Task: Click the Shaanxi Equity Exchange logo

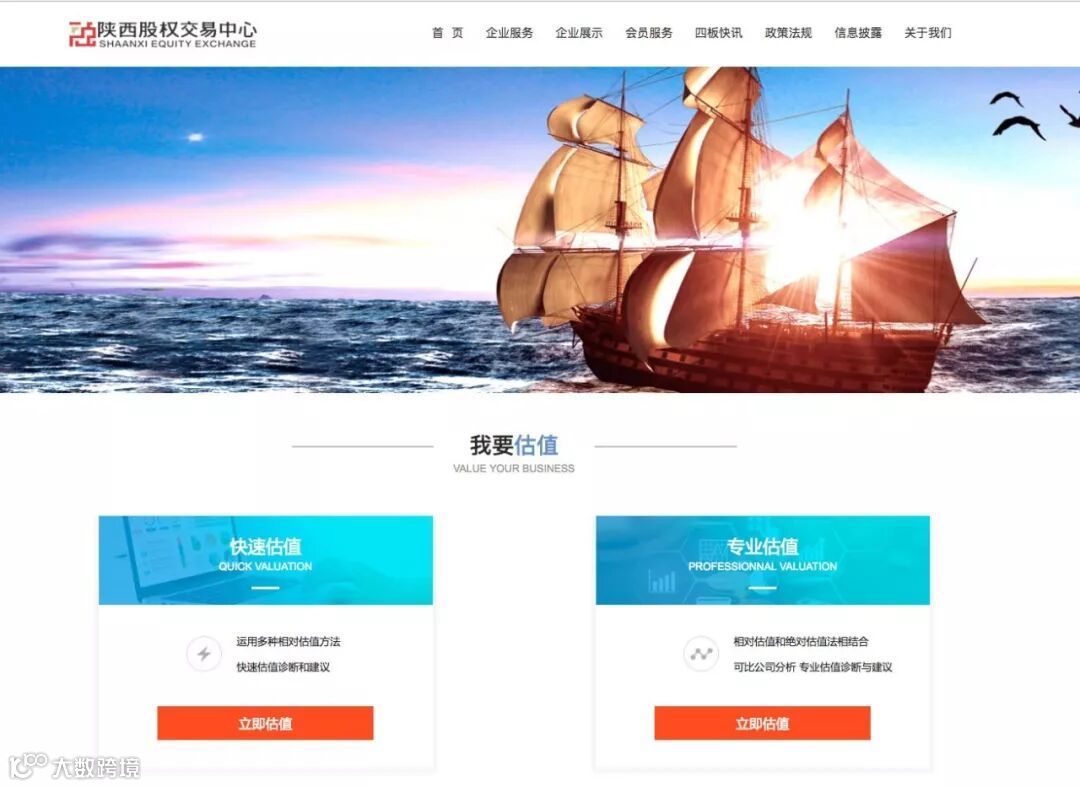Action: point(163,34)
